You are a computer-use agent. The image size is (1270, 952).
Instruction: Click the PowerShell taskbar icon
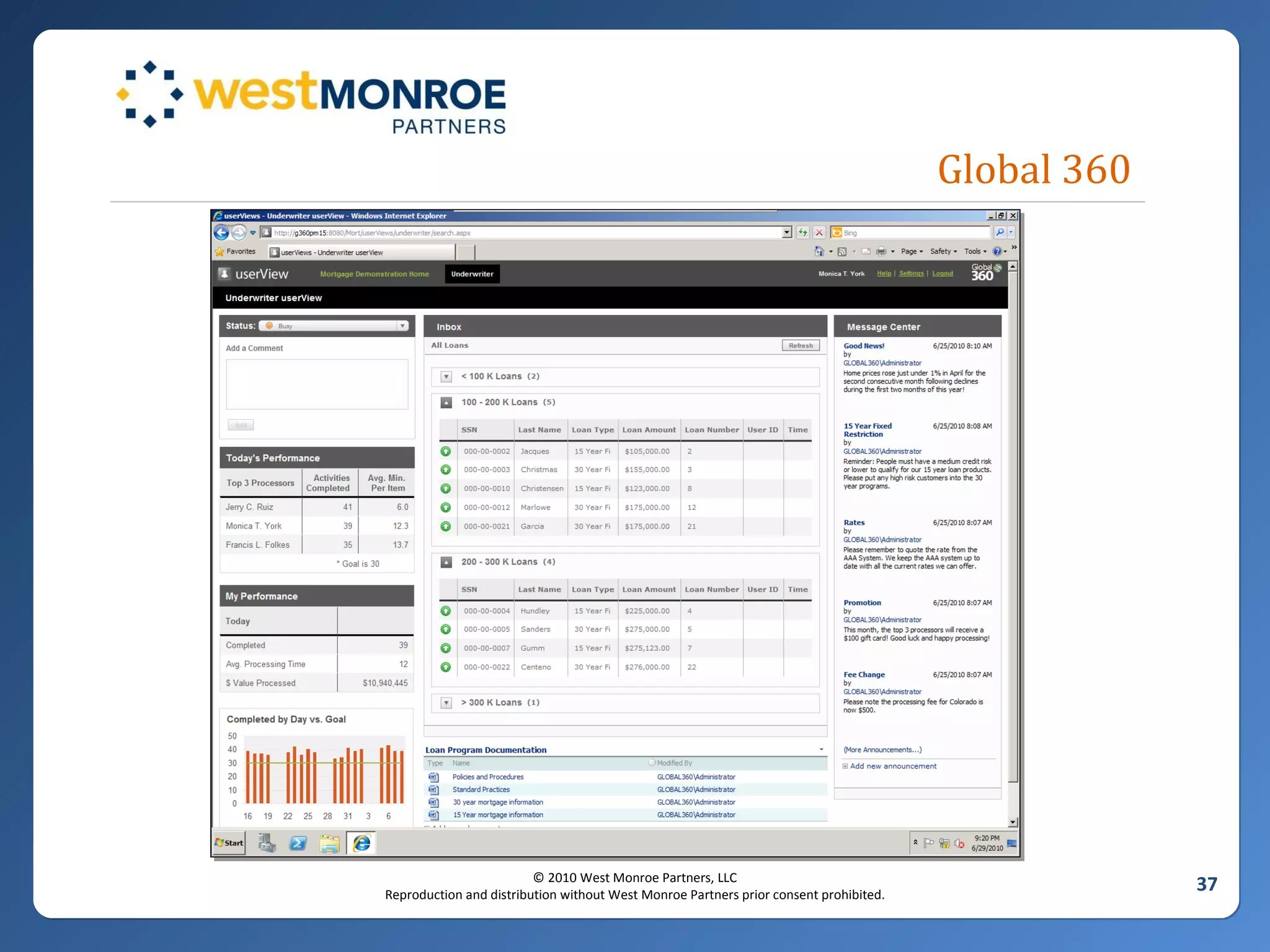pos(298,843)
